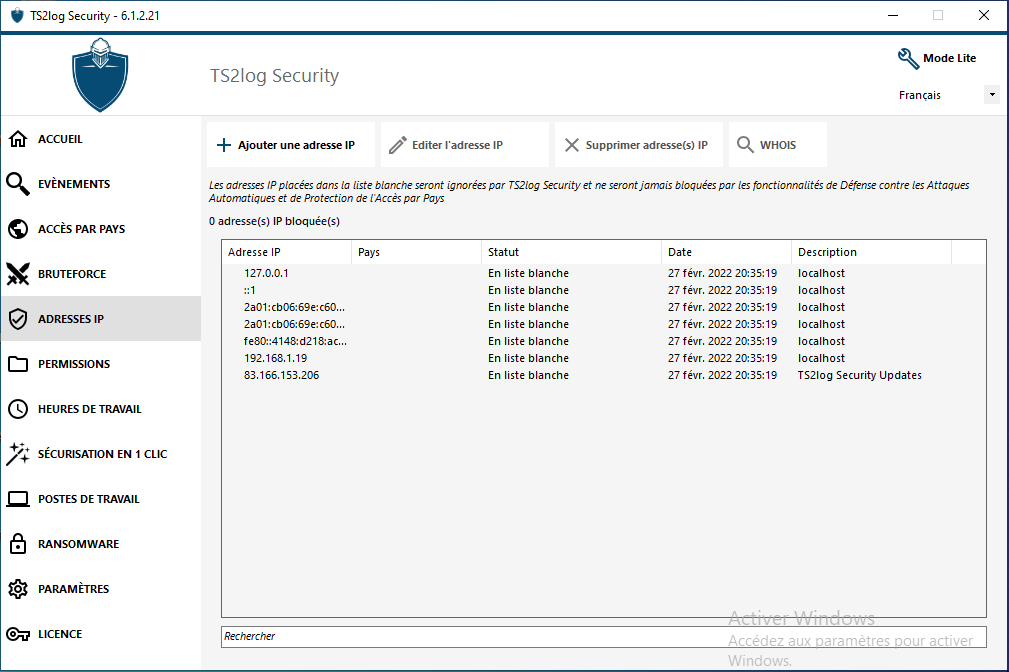Sort by Pays column header
The width and height of the screenshot is (1009, 672).
[416, 252]
